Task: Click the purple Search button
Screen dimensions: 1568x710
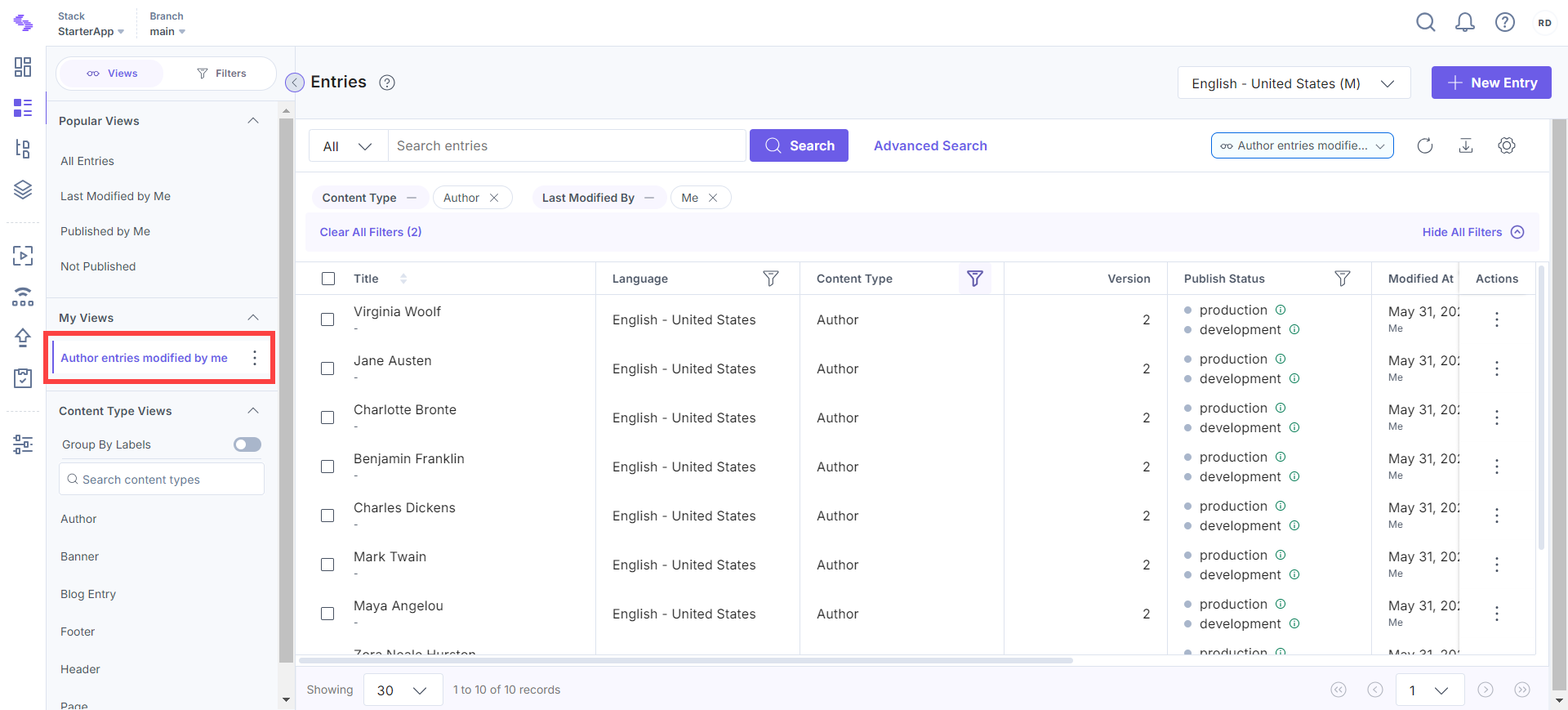Action: pyautogui.click(x=799, y=145)
